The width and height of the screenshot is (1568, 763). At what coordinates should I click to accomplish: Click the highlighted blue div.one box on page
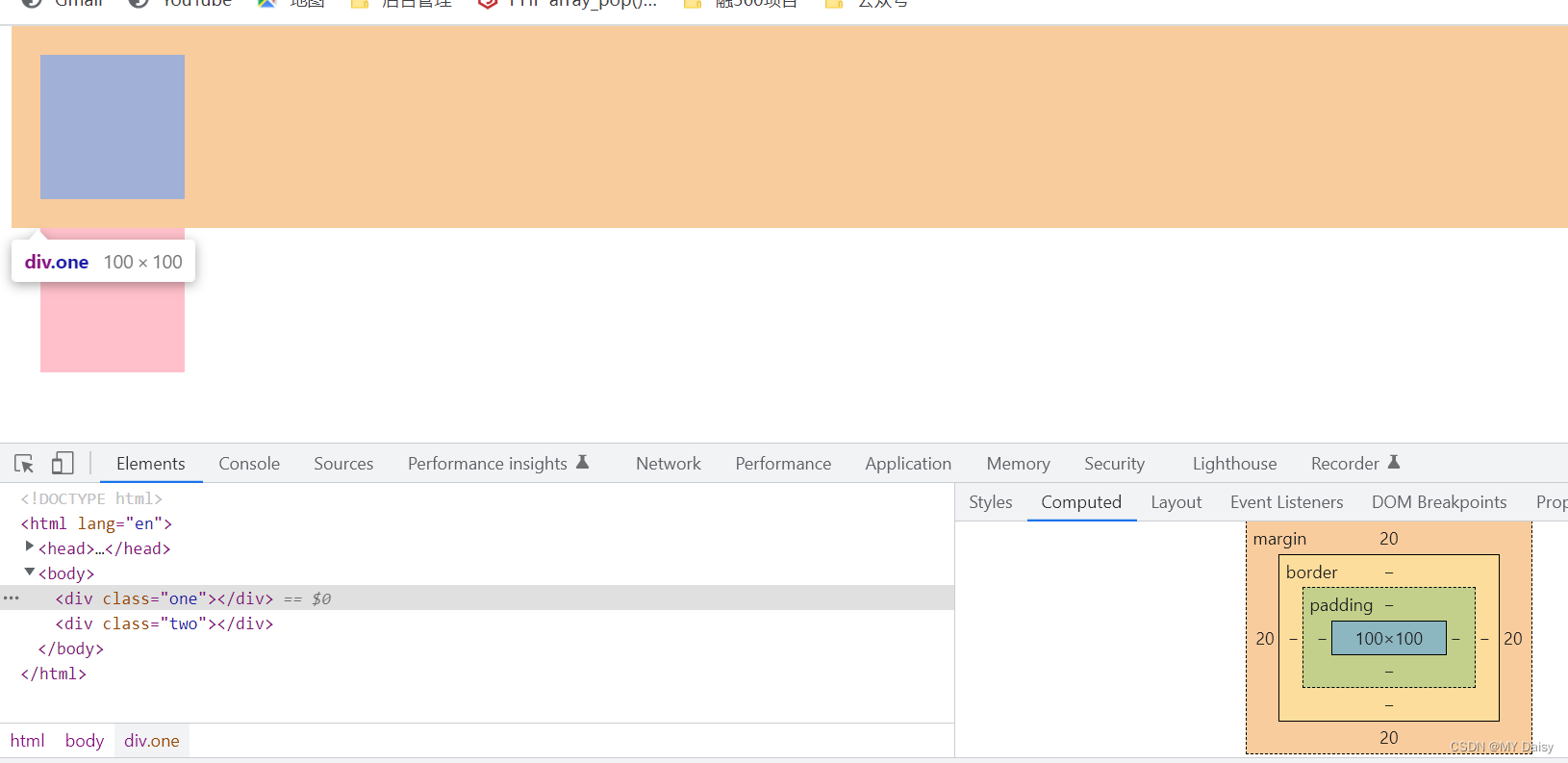point(113,127)
